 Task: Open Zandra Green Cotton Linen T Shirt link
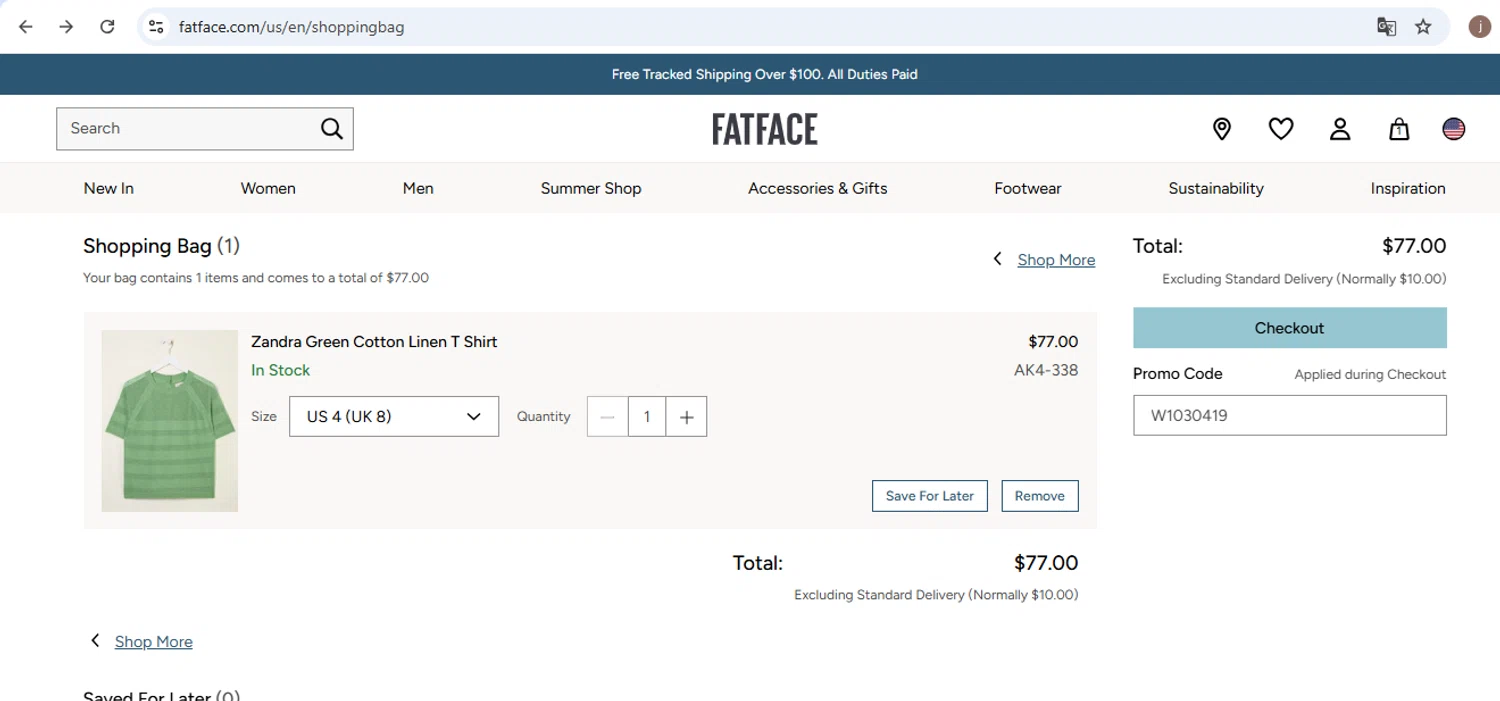[x=374, y=342]
